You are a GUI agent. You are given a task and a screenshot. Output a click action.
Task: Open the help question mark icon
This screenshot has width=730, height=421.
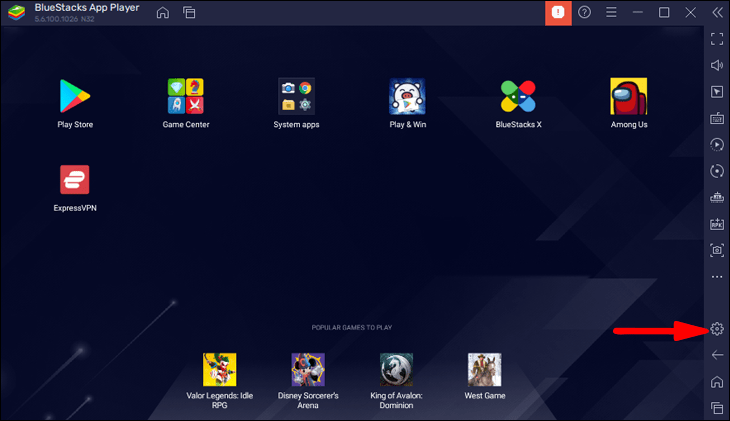point(584,12)
